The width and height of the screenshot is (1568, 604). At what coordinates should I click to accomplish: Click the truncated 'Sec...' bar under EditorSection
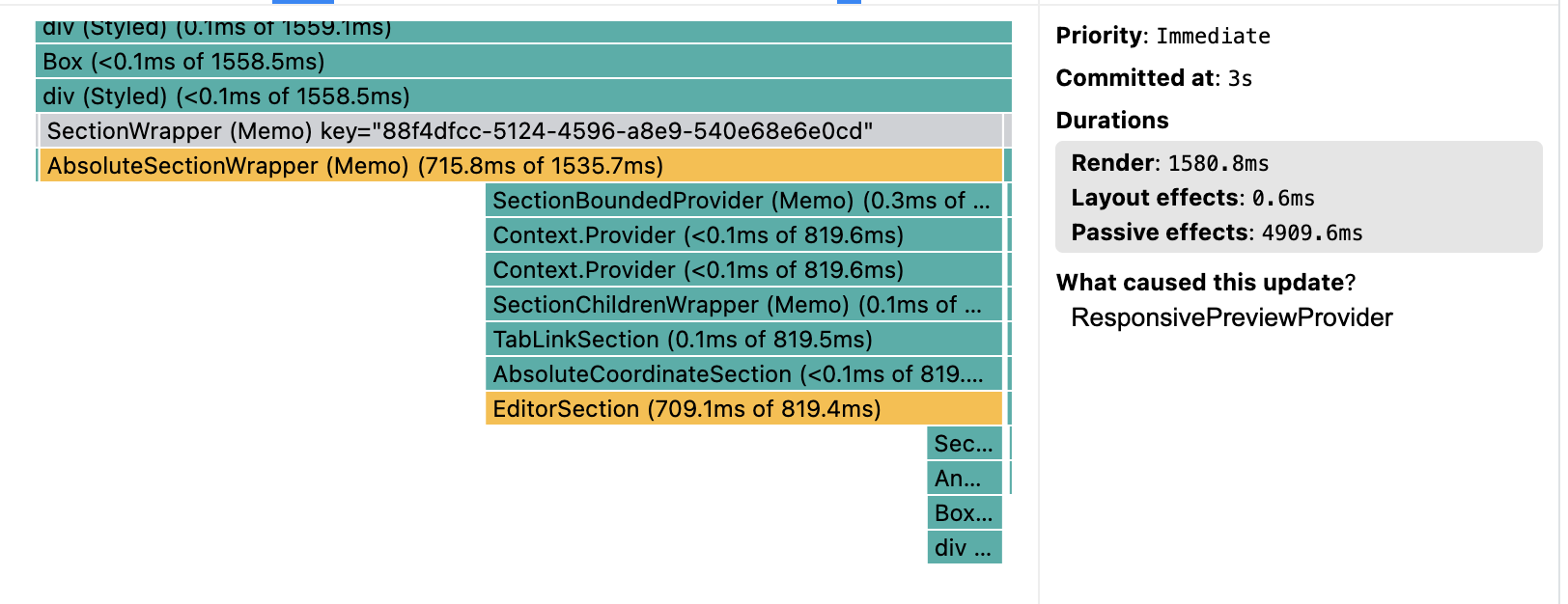(x=965, y=444)
